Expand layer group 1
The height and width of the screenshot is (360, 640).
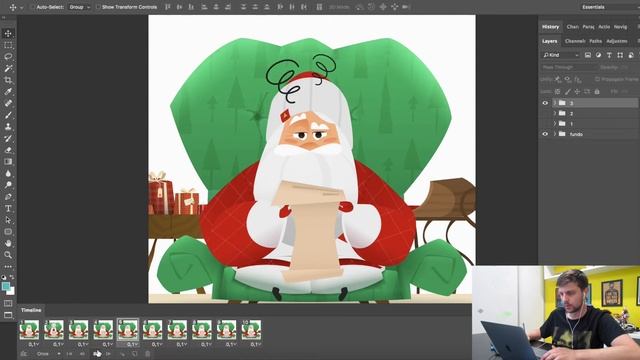pos(554,123)
